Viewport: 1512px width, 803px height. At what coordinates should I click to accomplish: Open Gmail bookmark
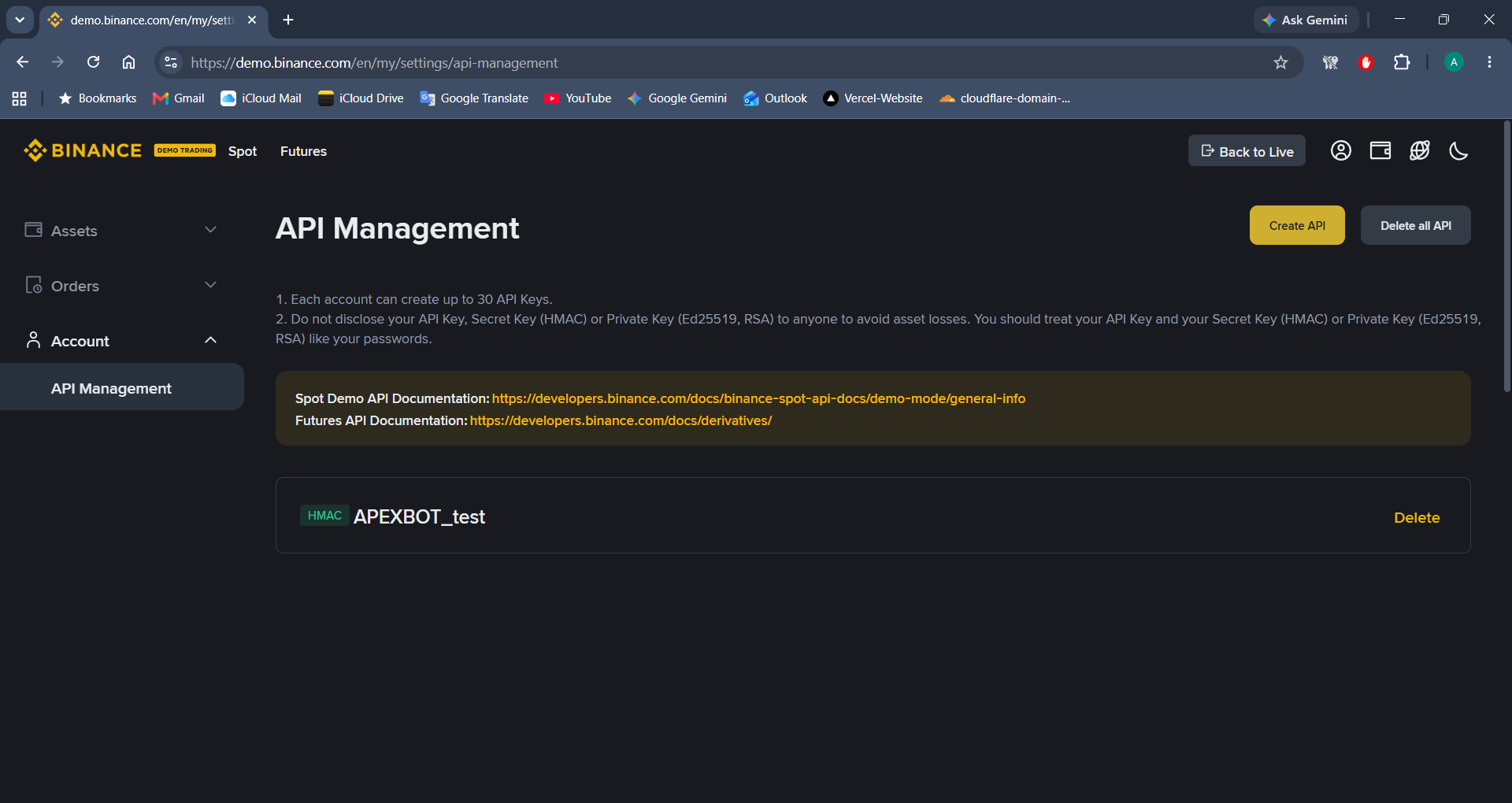(x=179, y=98)
